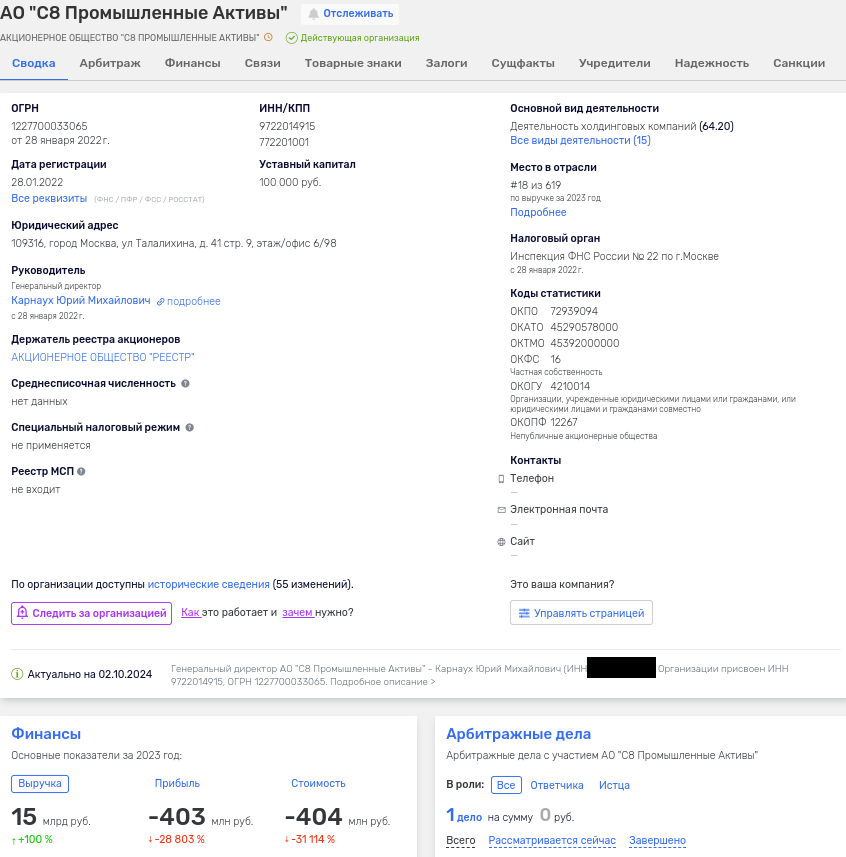Click the chain link icon before подробнее

pos(161,302)
